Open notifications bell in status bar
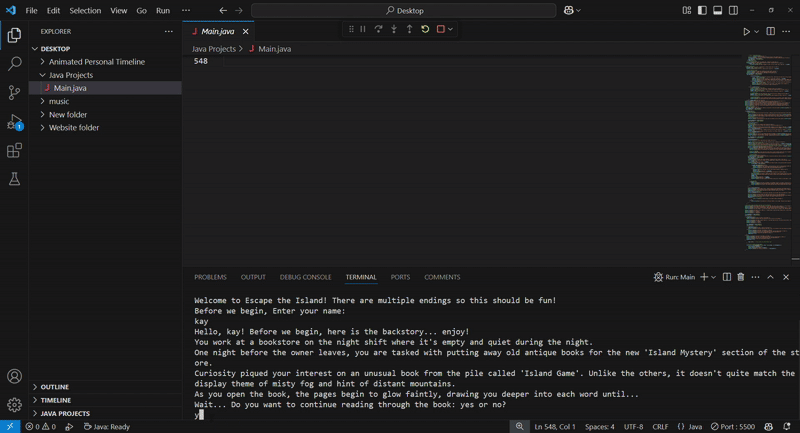The height and width of the screenshot is (433, 800). click(787, 427)
